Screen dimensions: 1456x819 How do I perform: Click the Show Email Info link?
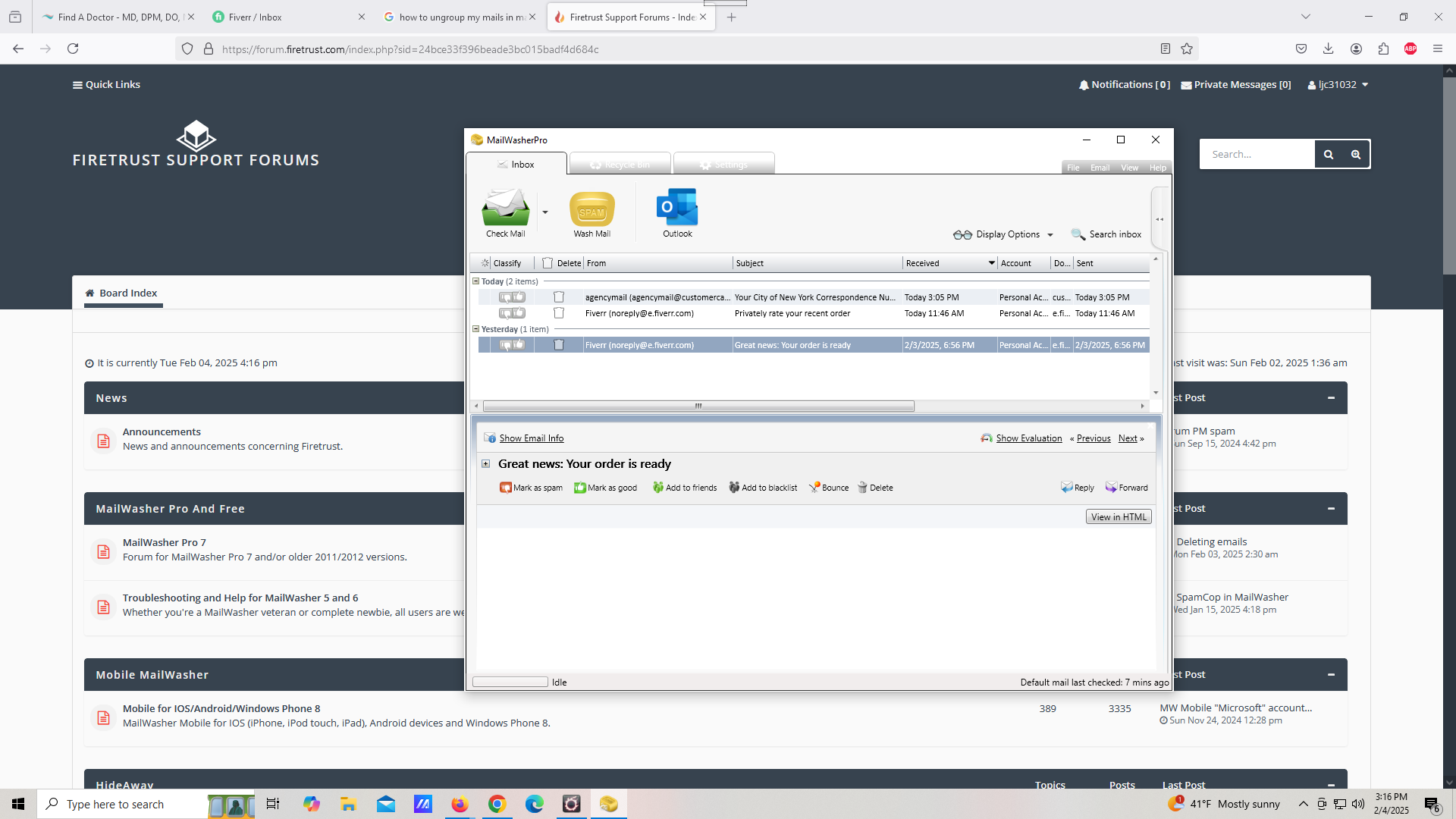click(x=532, y=438)
